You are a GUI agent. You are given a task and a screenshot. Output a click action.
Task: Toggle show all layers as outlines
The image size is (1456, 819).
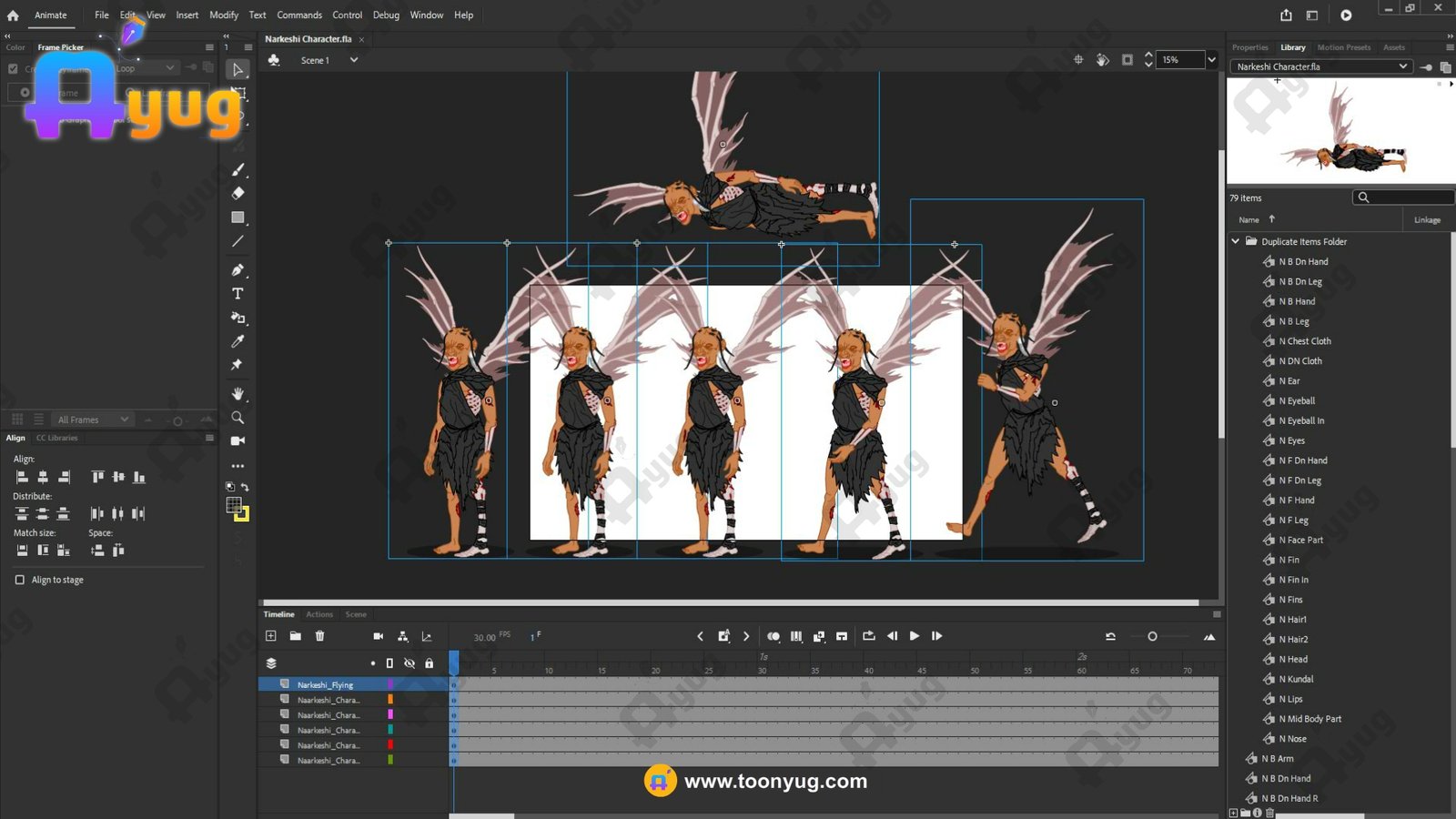point(389,663)
